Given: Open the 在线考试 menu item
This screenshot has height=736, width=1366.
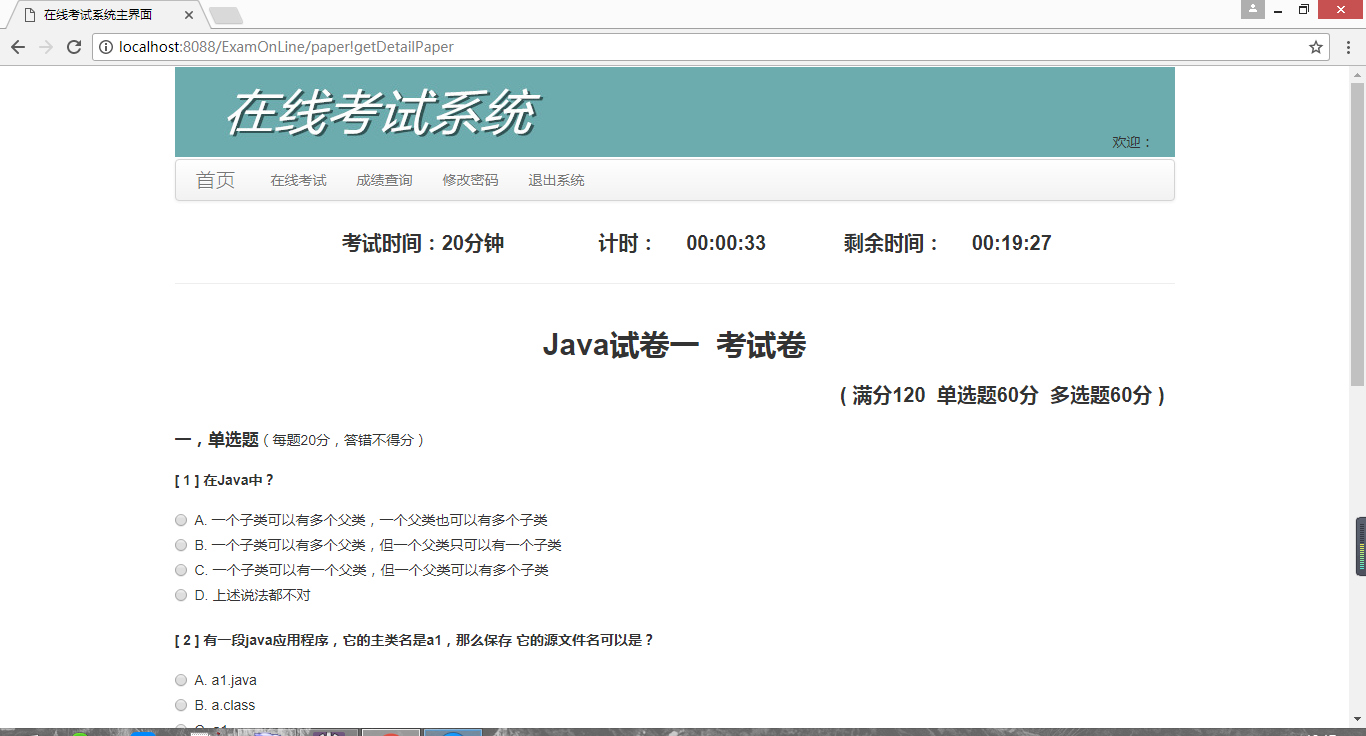Looking at the screenshot, I should coord(298,180).
